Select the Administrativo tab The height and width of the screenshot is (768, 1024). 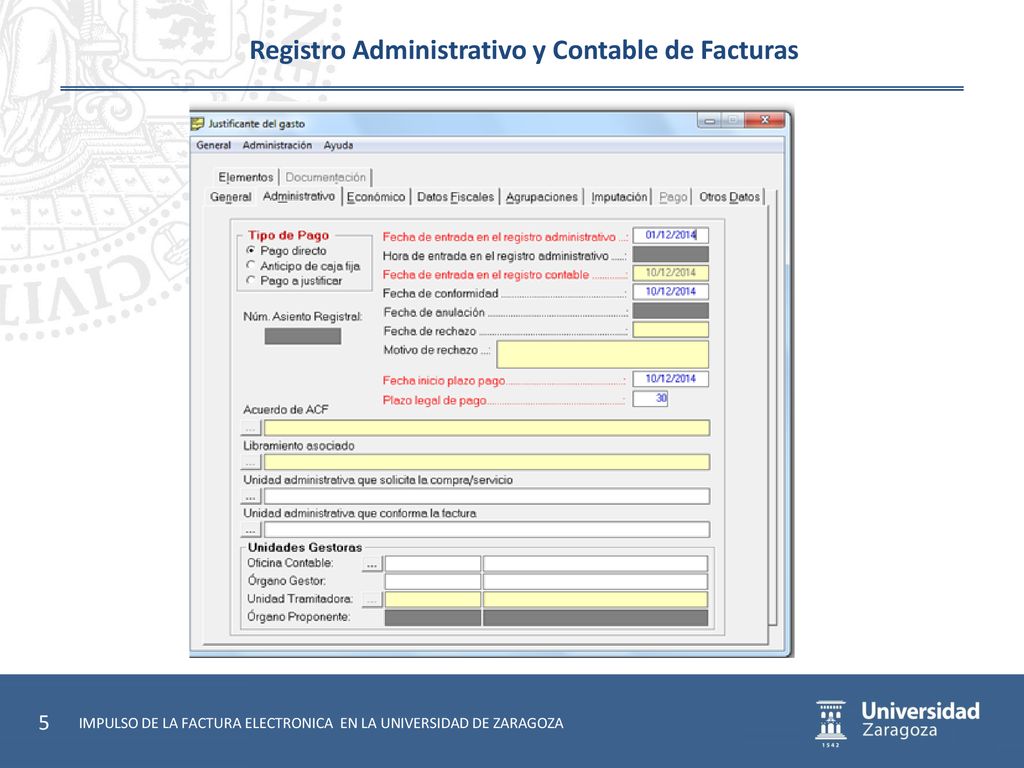click(298, 196)
